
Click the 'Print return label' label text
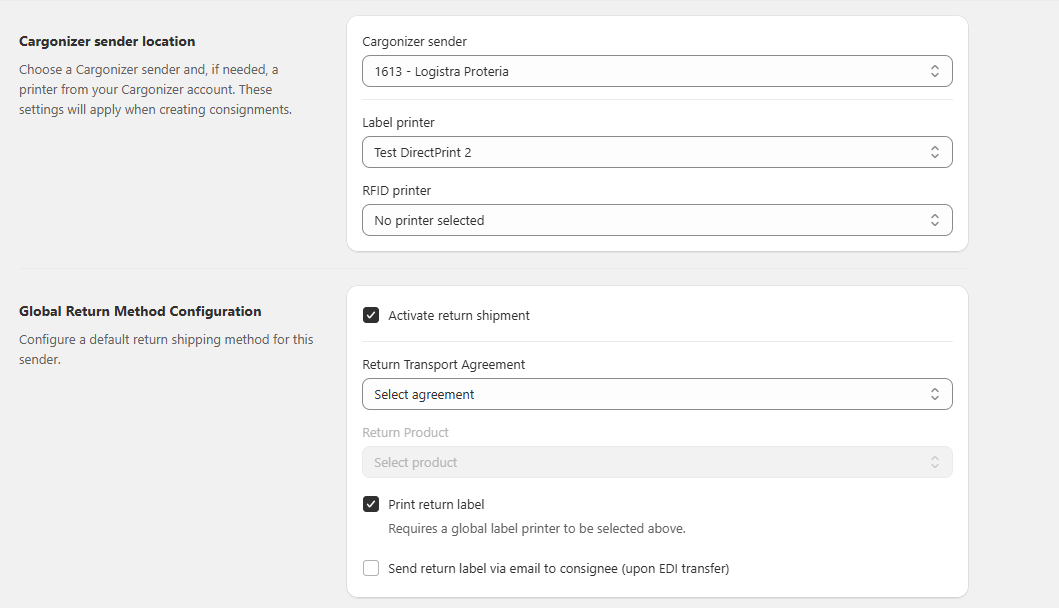436,504
